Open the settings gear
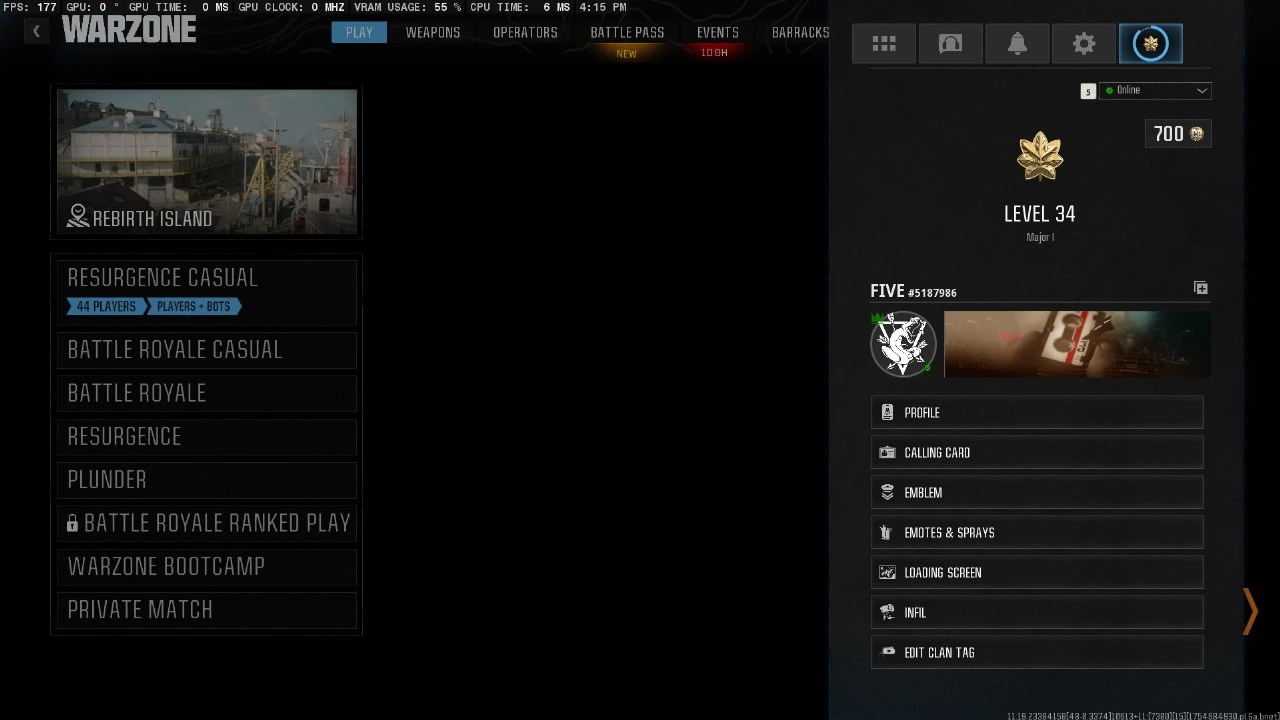 (1084, 44)
